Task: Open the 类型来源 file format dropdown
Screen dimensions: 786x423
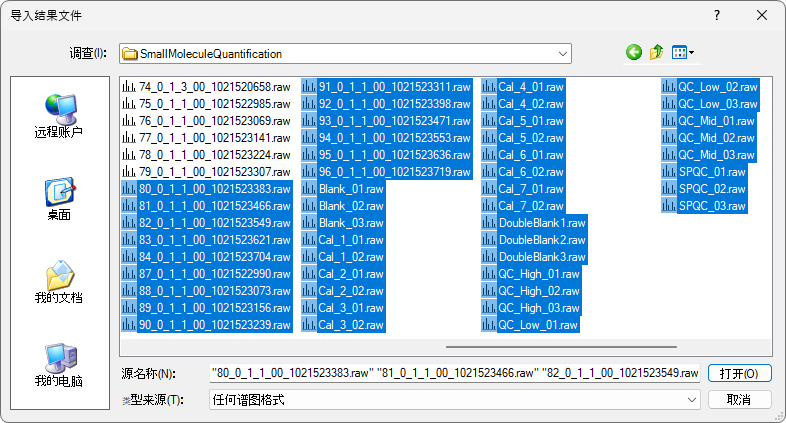Action: coord(693,399)
